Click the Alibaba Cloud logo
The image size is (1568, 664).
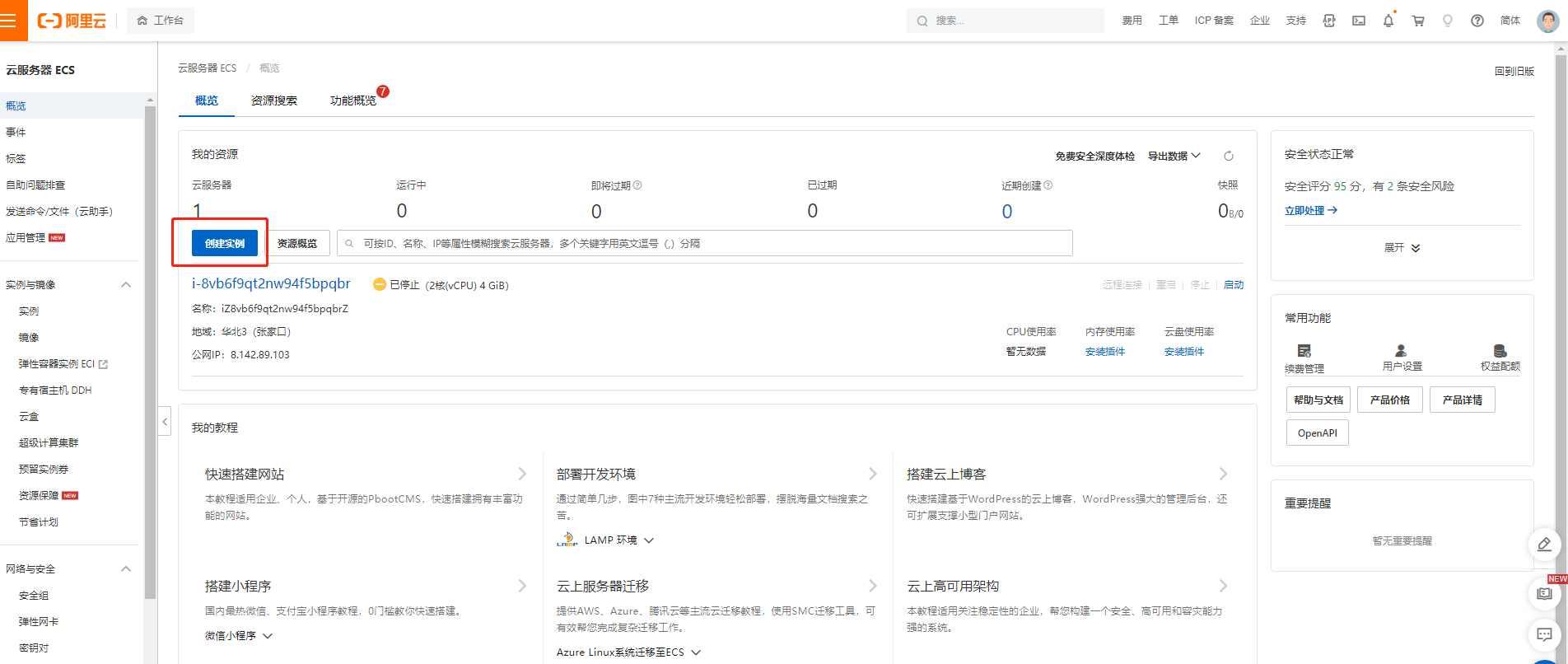coord(72,21)
